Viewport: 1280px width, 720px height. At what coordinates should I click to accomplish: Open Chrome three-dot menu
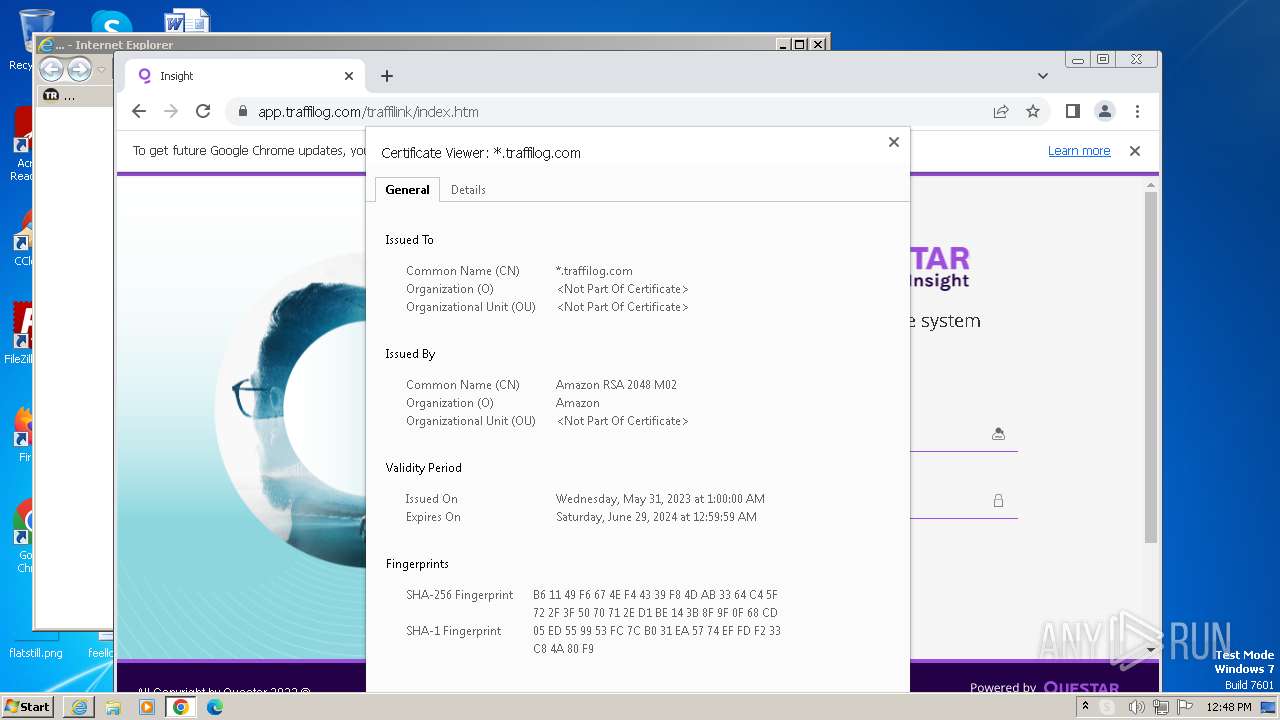pyautogui.click(x=1137, y=111)
